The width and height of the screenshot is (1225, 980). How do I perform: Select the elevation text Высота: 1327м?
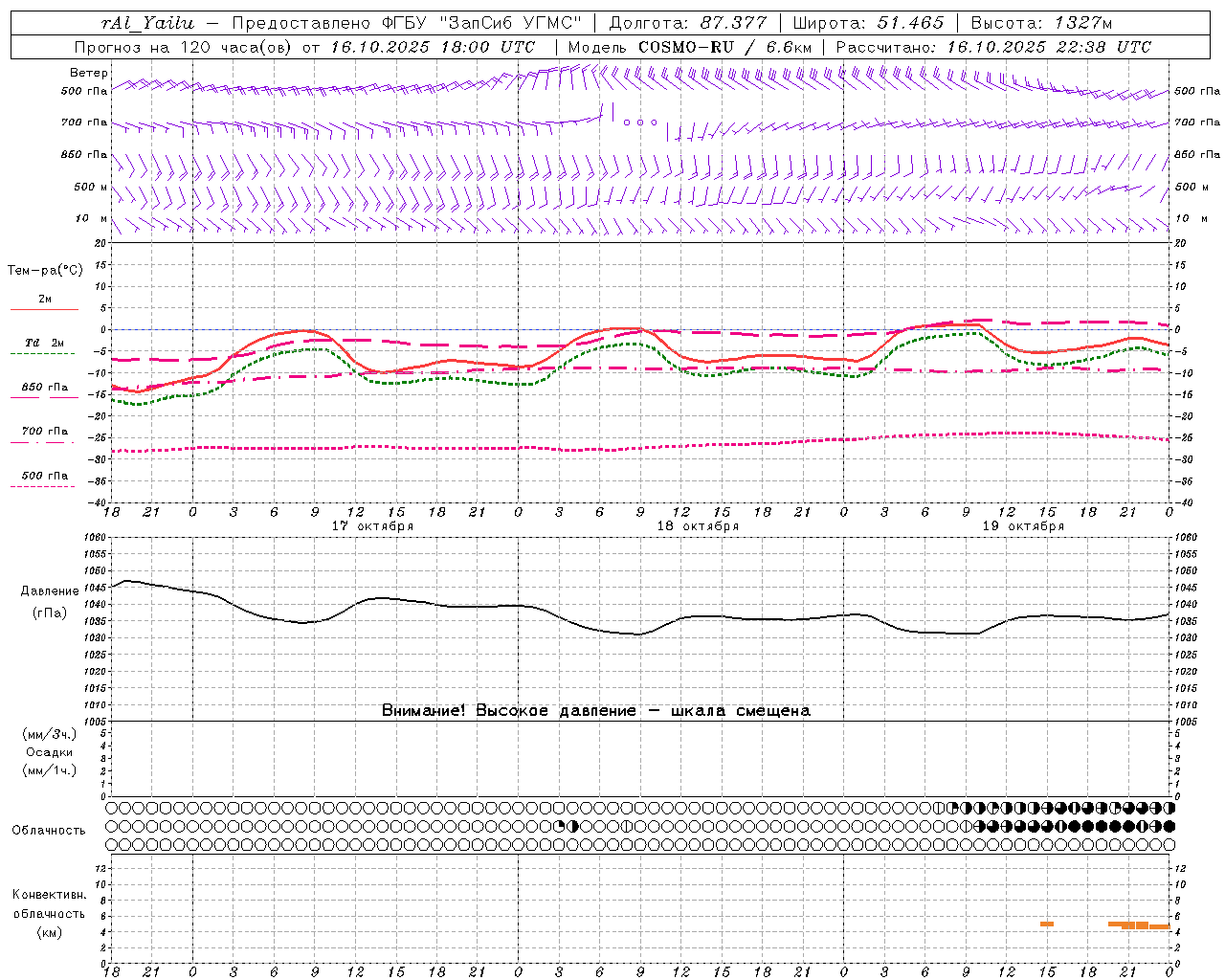point(1041,23)
